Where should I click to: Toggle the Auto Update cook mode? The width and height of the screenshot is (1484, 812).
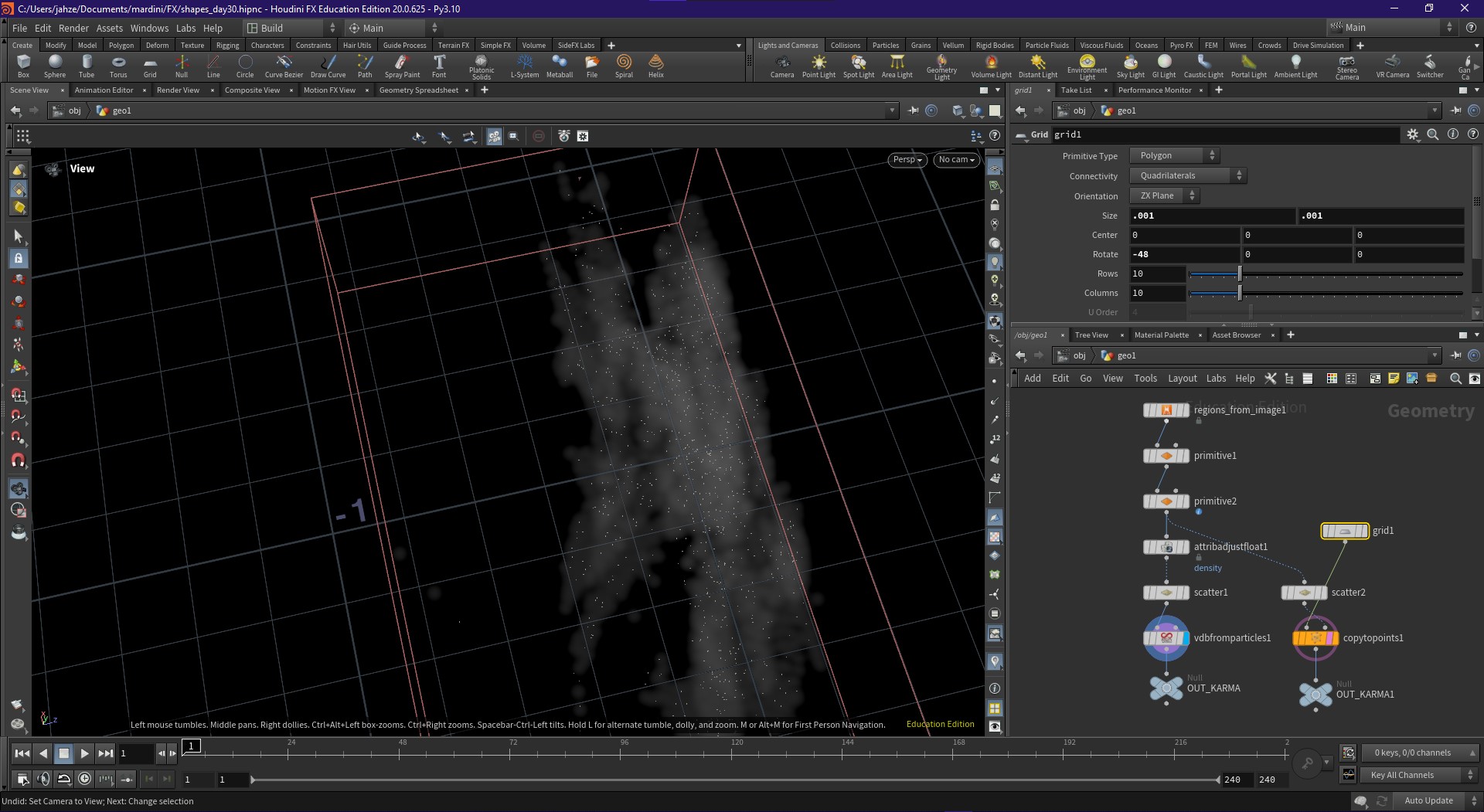[x=1428, y=800]
